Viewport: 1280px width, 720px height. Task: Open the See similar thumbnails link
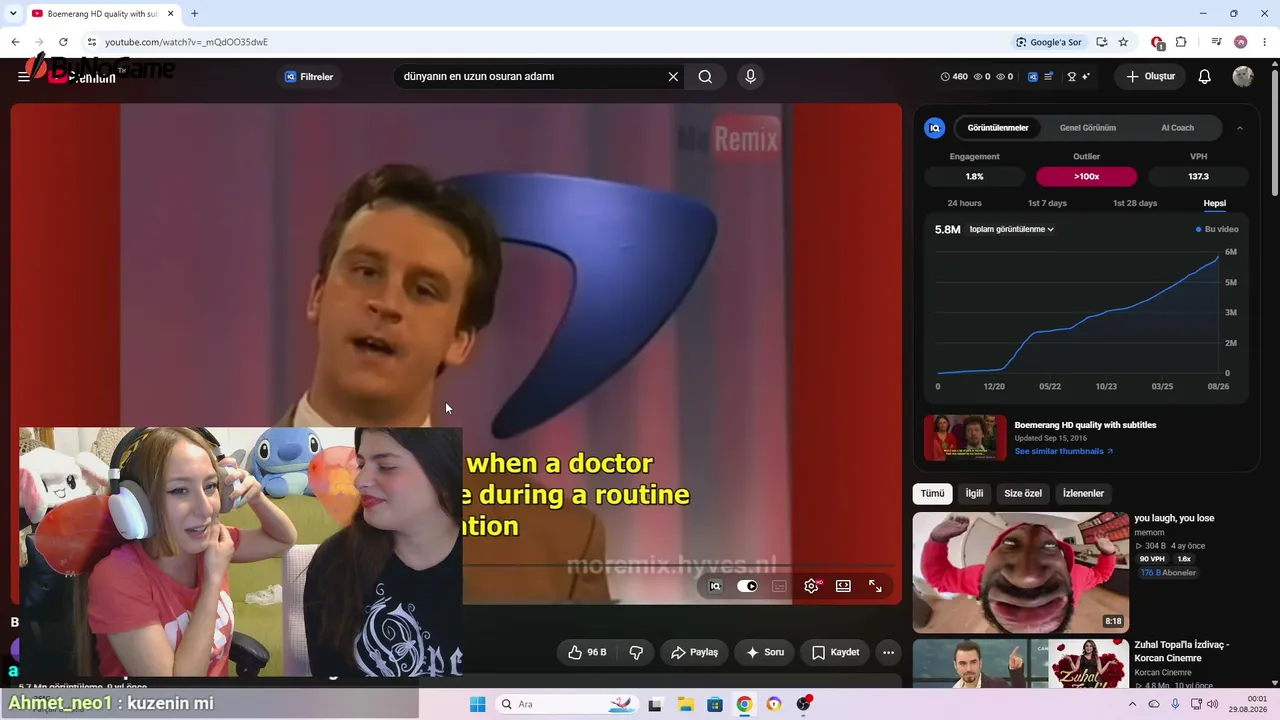(x=1064, y=451)
